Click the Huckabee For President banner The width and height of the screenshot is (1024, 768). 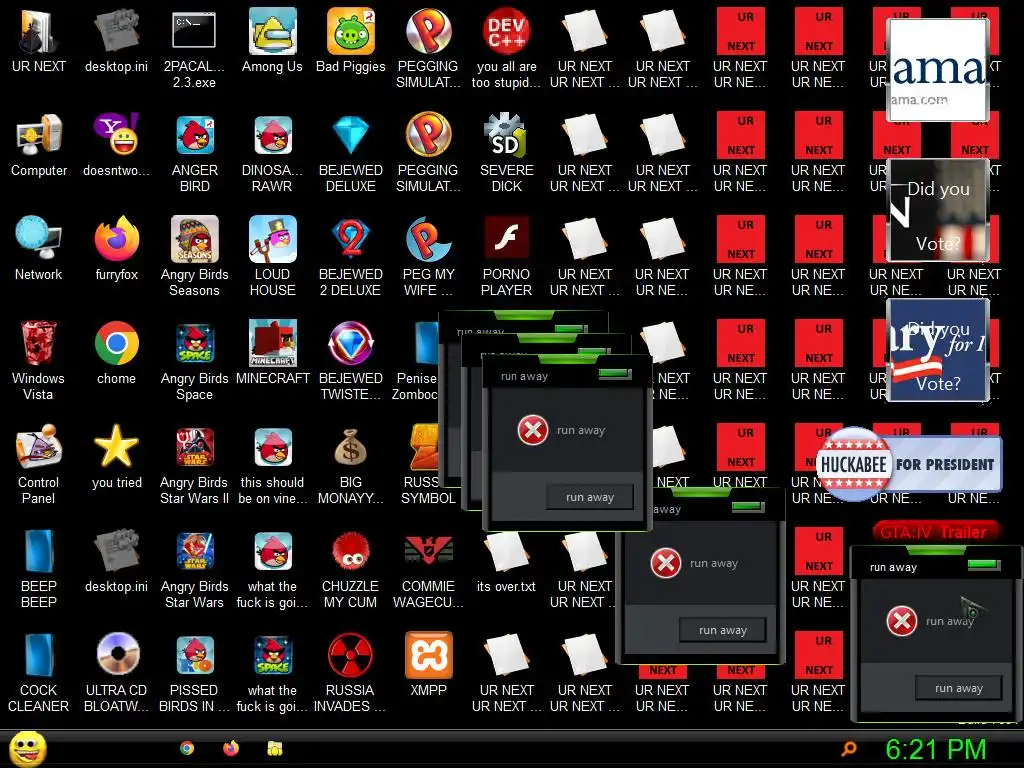(909, 464)
